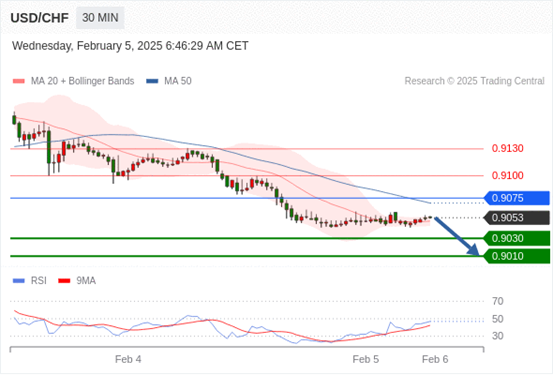
Task: Click the 9MA legend label
Action: tap(86, 281)
